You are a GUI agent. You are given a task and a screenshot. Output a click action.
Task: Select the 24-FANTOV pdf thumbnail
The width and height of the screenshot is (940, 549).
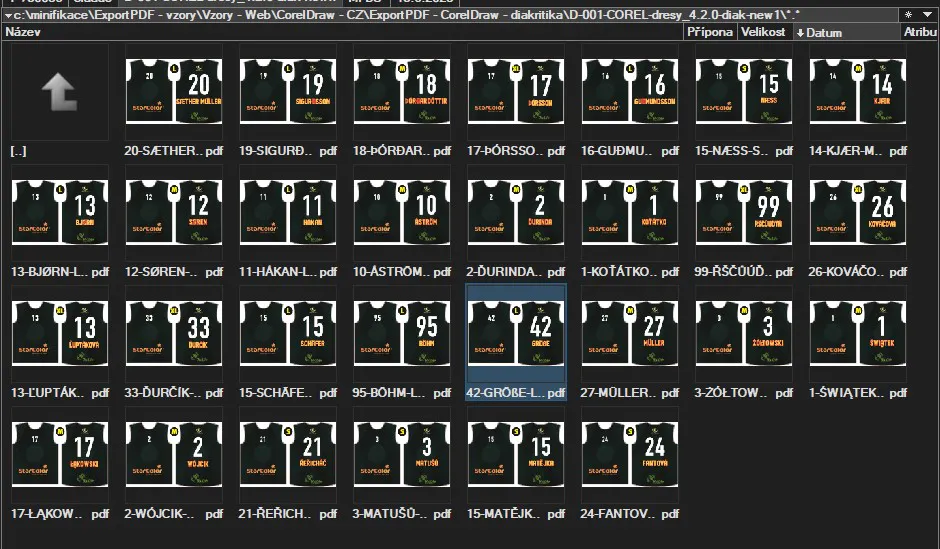629,455
